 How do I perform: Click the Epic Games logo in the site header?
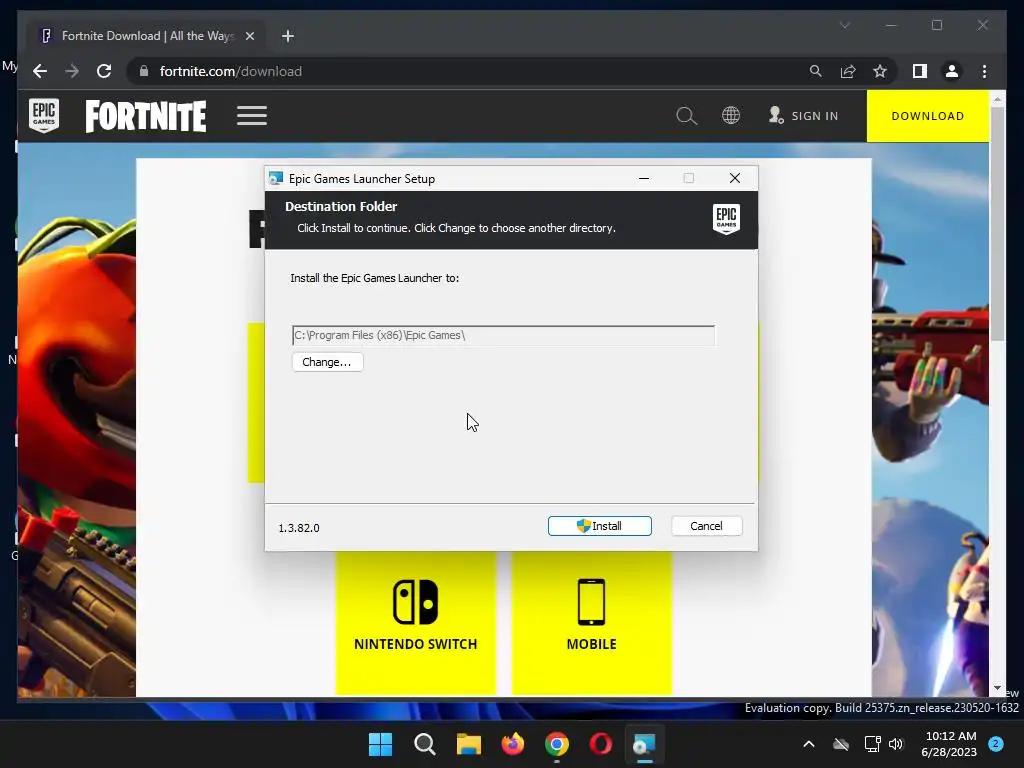44,116
